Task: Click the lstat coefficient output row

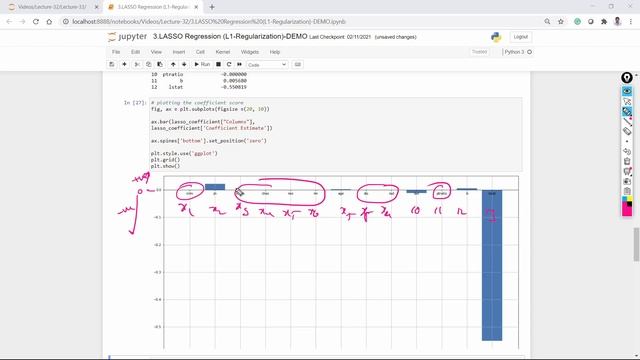Action: click(199, 87)
